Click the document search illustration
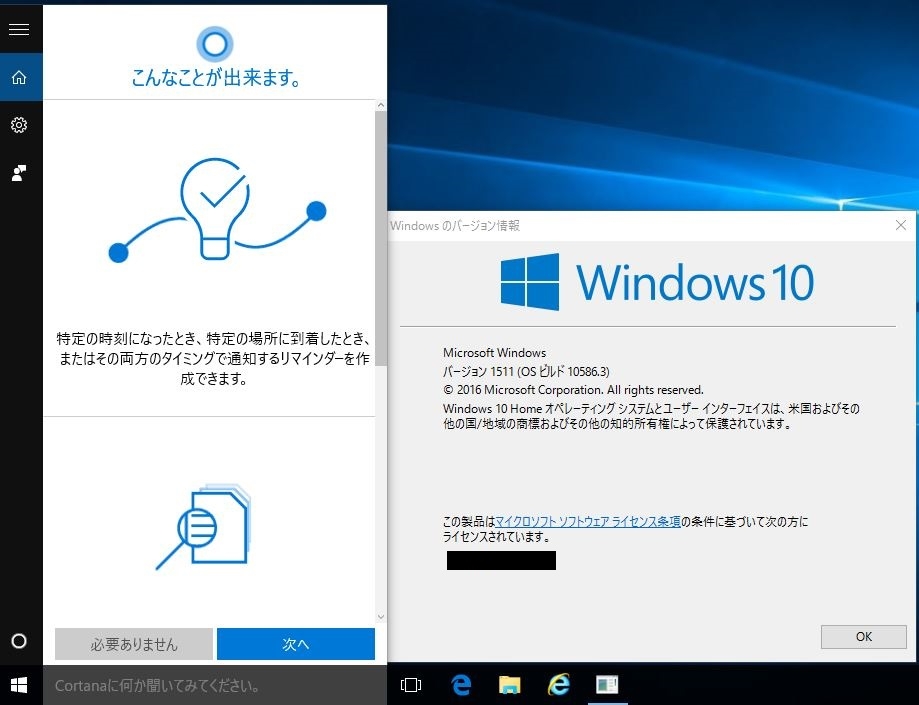Image resolution: width=919 pixels, height=705 pixels. tap(203, 526)
